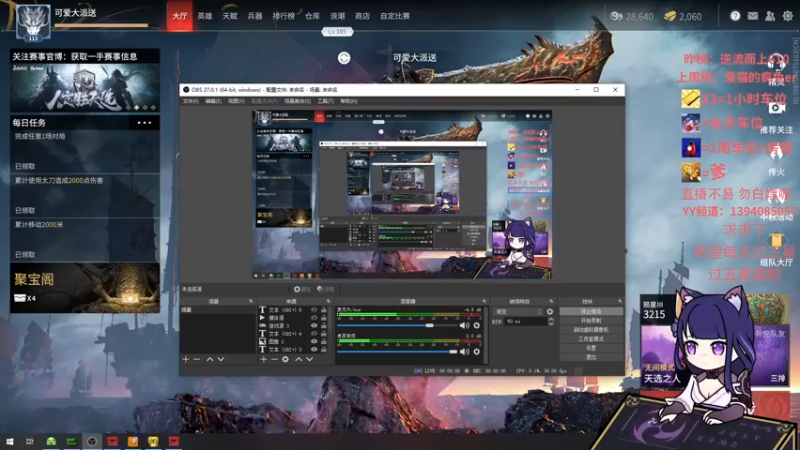Viewport: 800px width, 450px height.
Task: Open the game friends icon
Action: coord(770,16)
